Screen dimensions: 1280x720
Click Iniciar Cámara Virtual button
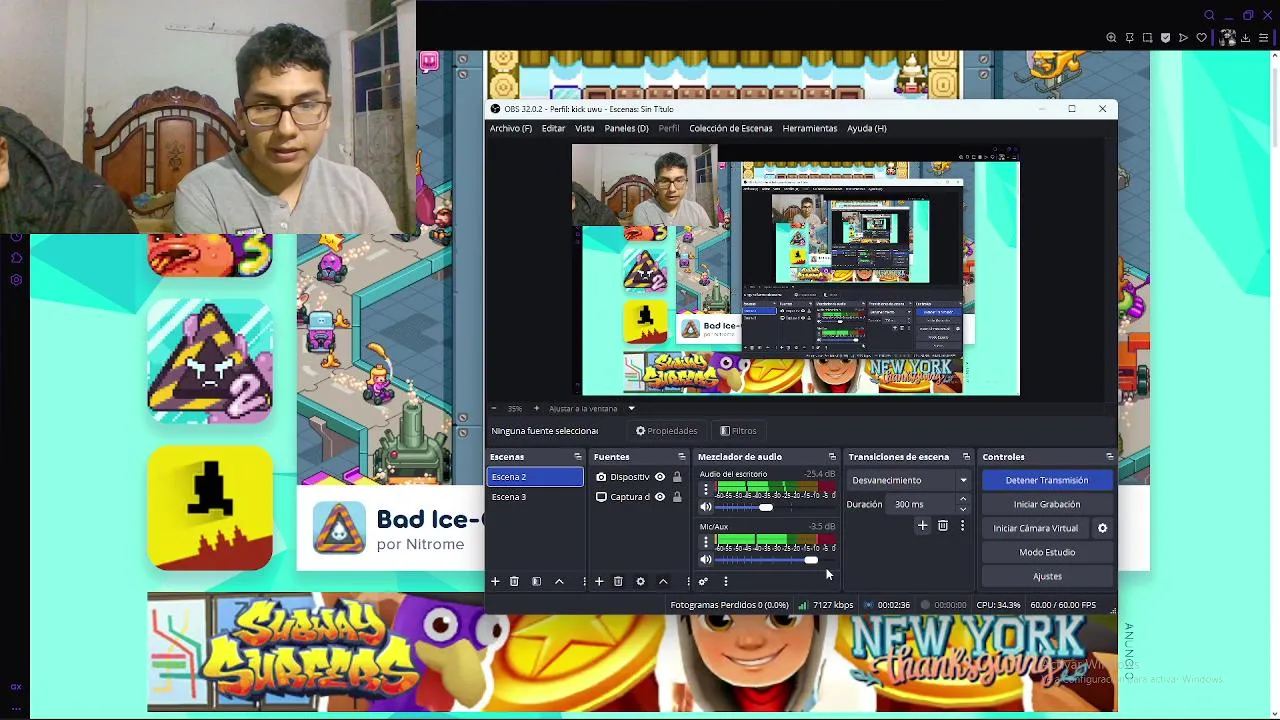coord(1035,528)
